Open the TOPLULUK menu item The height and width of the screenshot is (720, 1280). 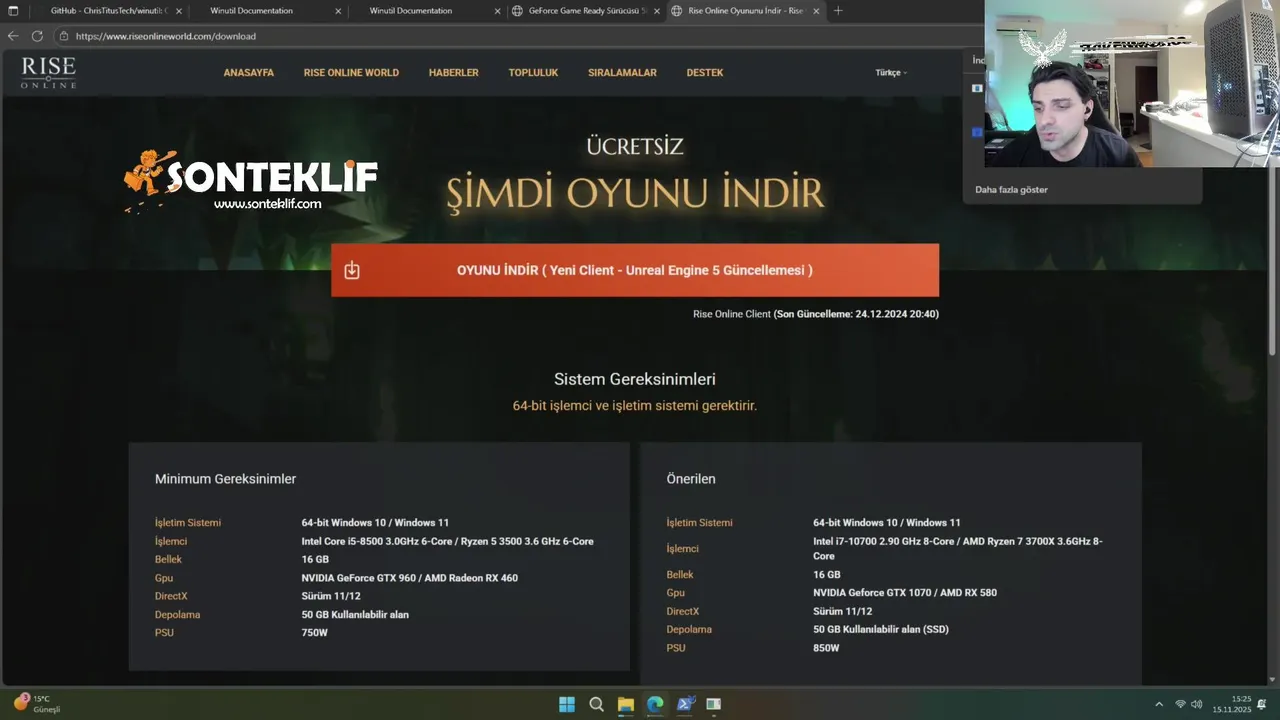coord(533,73)
